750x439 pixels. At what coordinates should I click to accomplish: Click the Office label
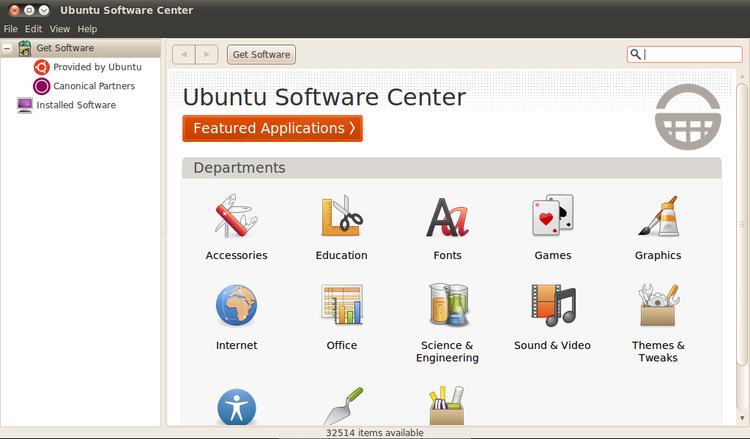tap(342, 345)
